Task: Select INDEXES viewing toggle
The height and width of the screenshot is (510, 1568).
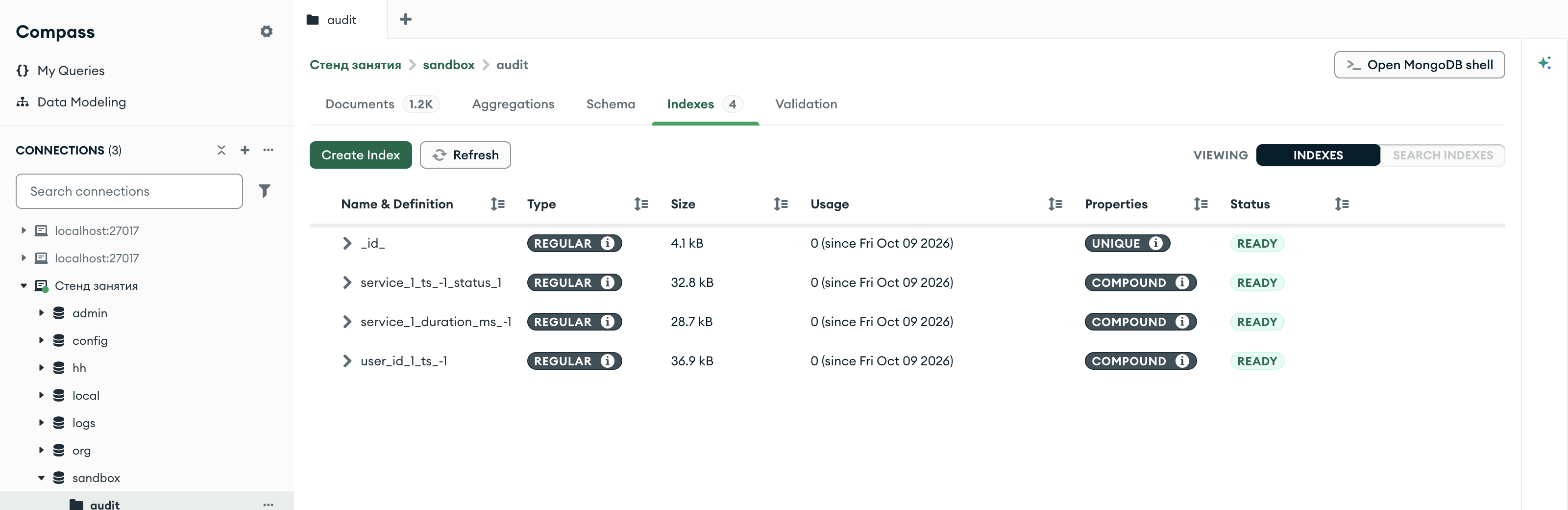Action: [1318, 155]
